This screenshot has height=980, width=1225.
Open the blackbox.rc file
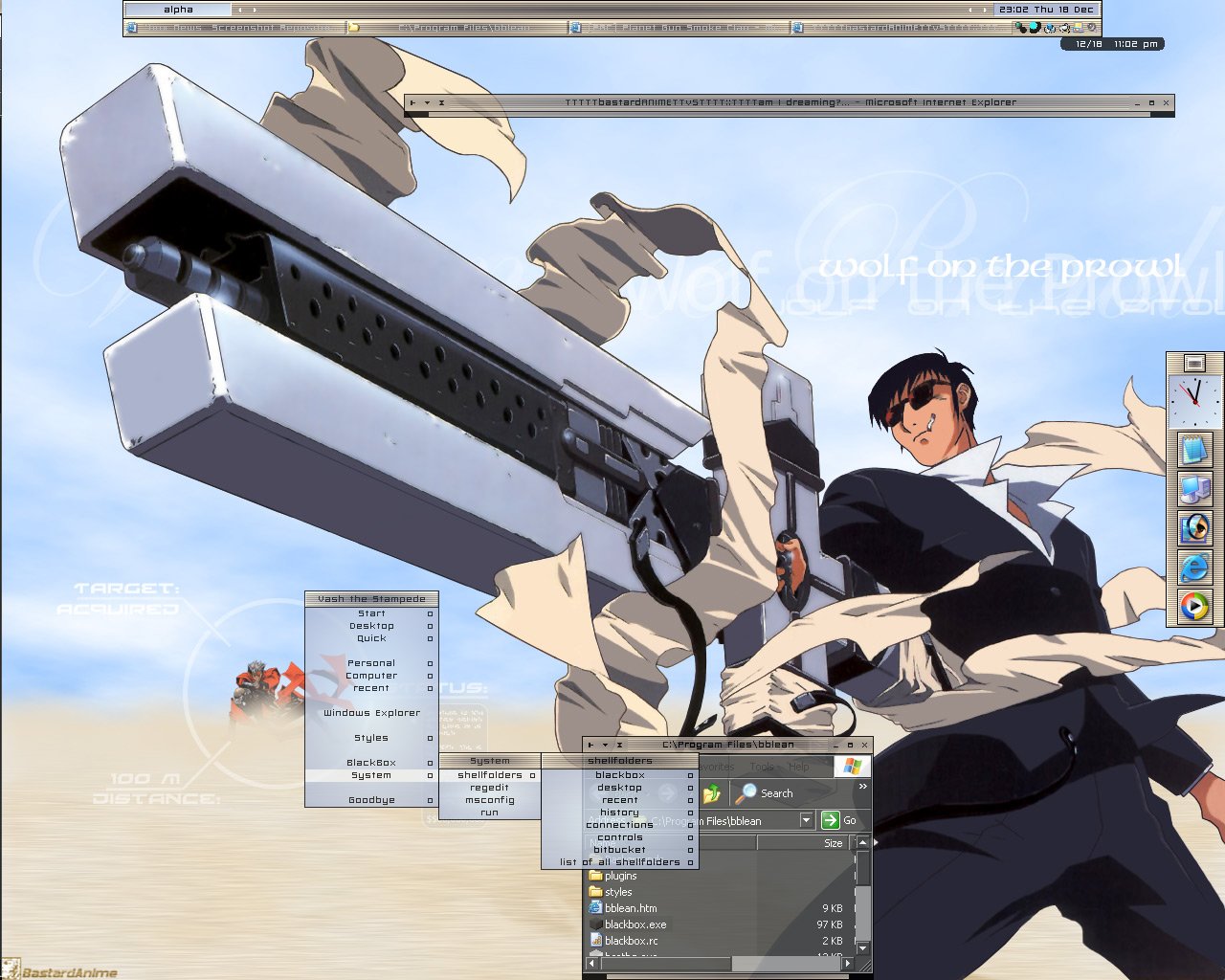[x=623, y=941]
